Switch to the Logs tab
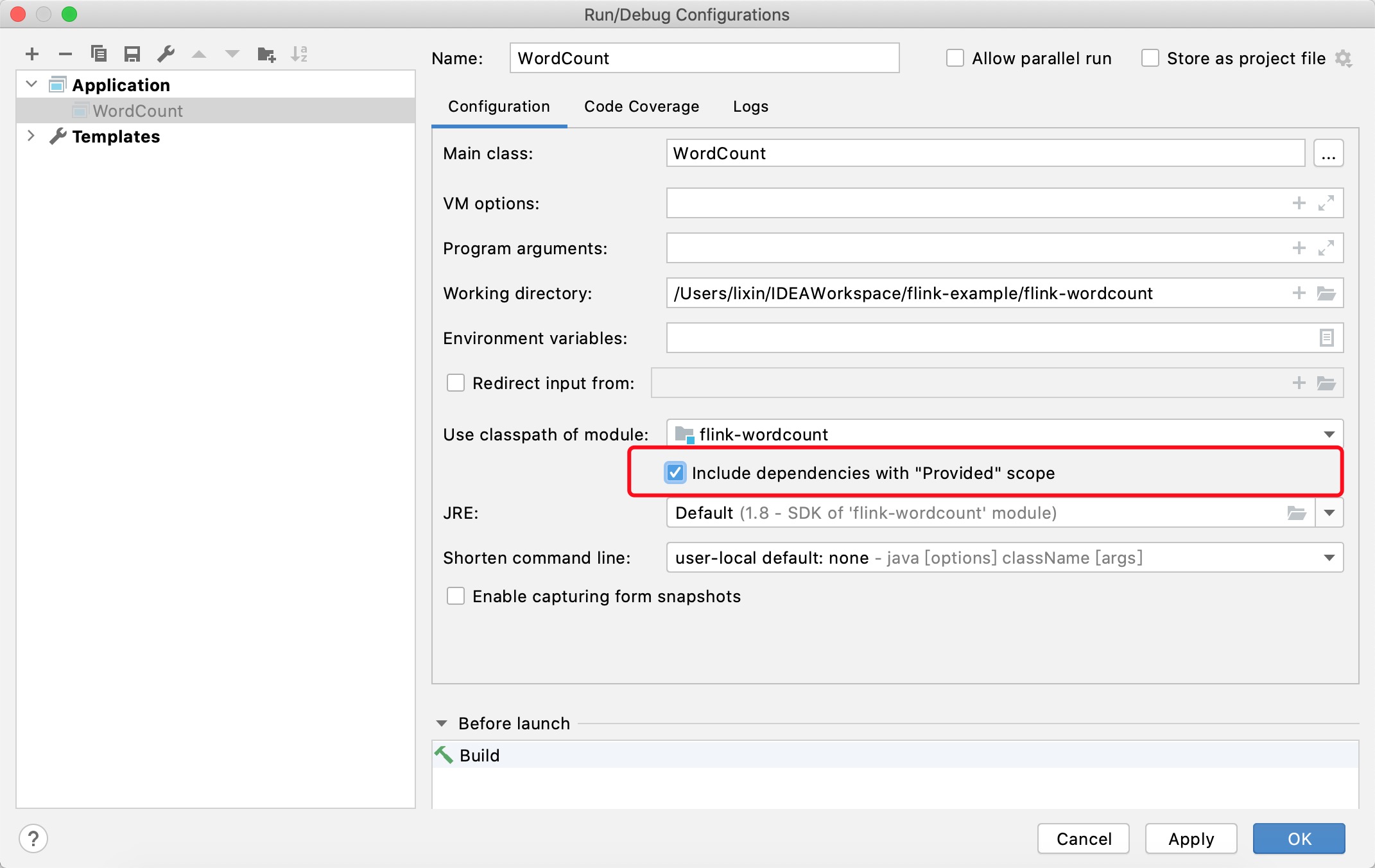 750,107
